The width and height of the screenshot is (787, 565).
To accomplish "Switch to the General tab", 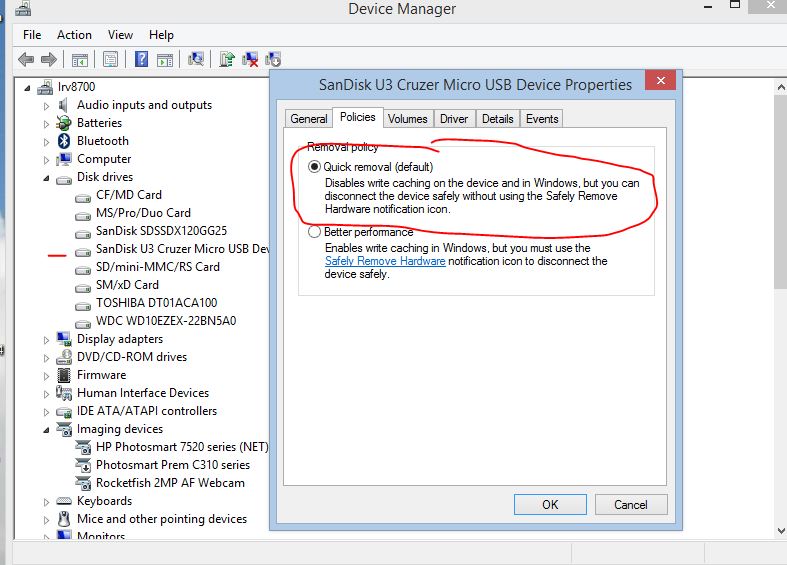I will tap(309, 119).
